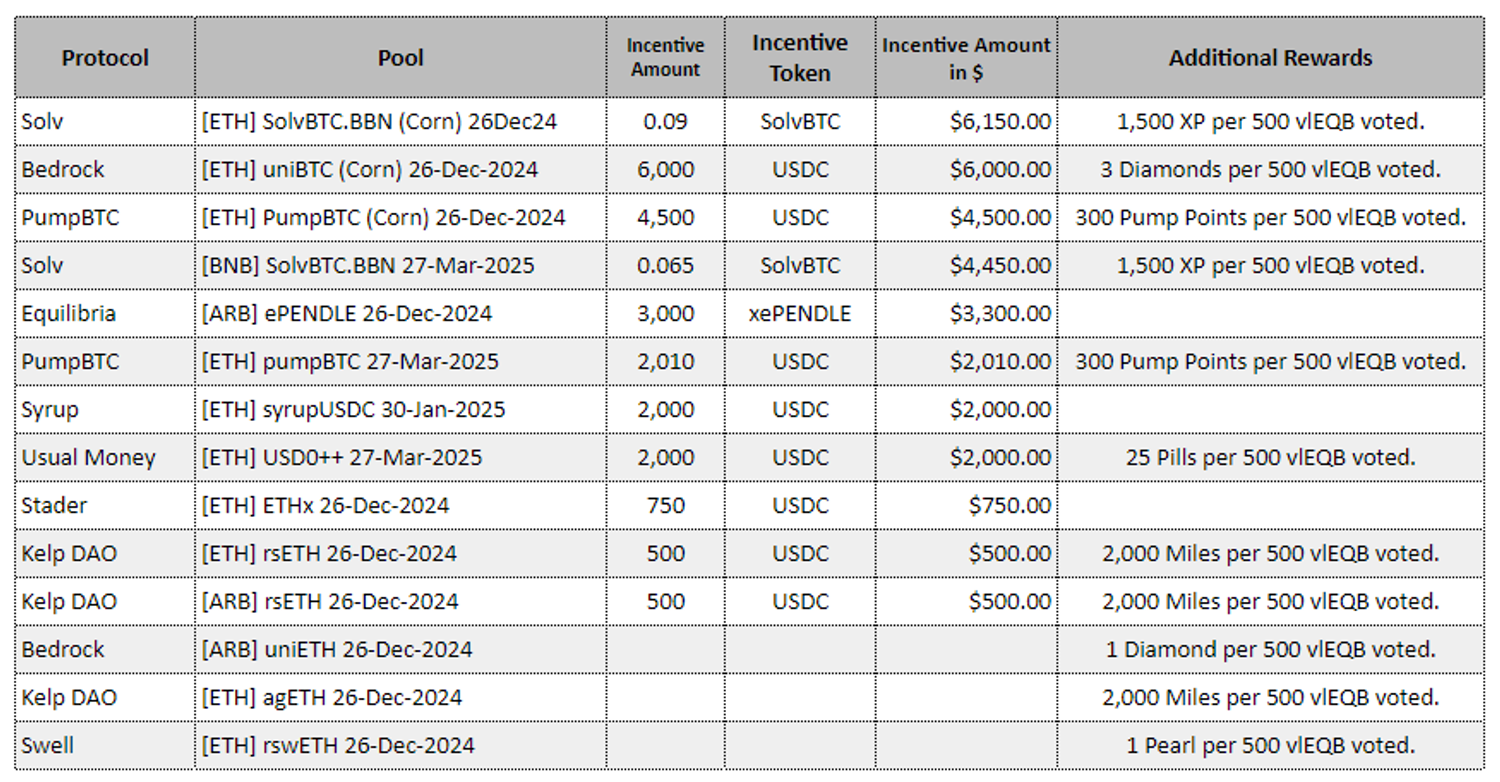Click the Additional Rewards column header
The height and width of the screenshot is (782, 1500).
[x=1270, y=58]
